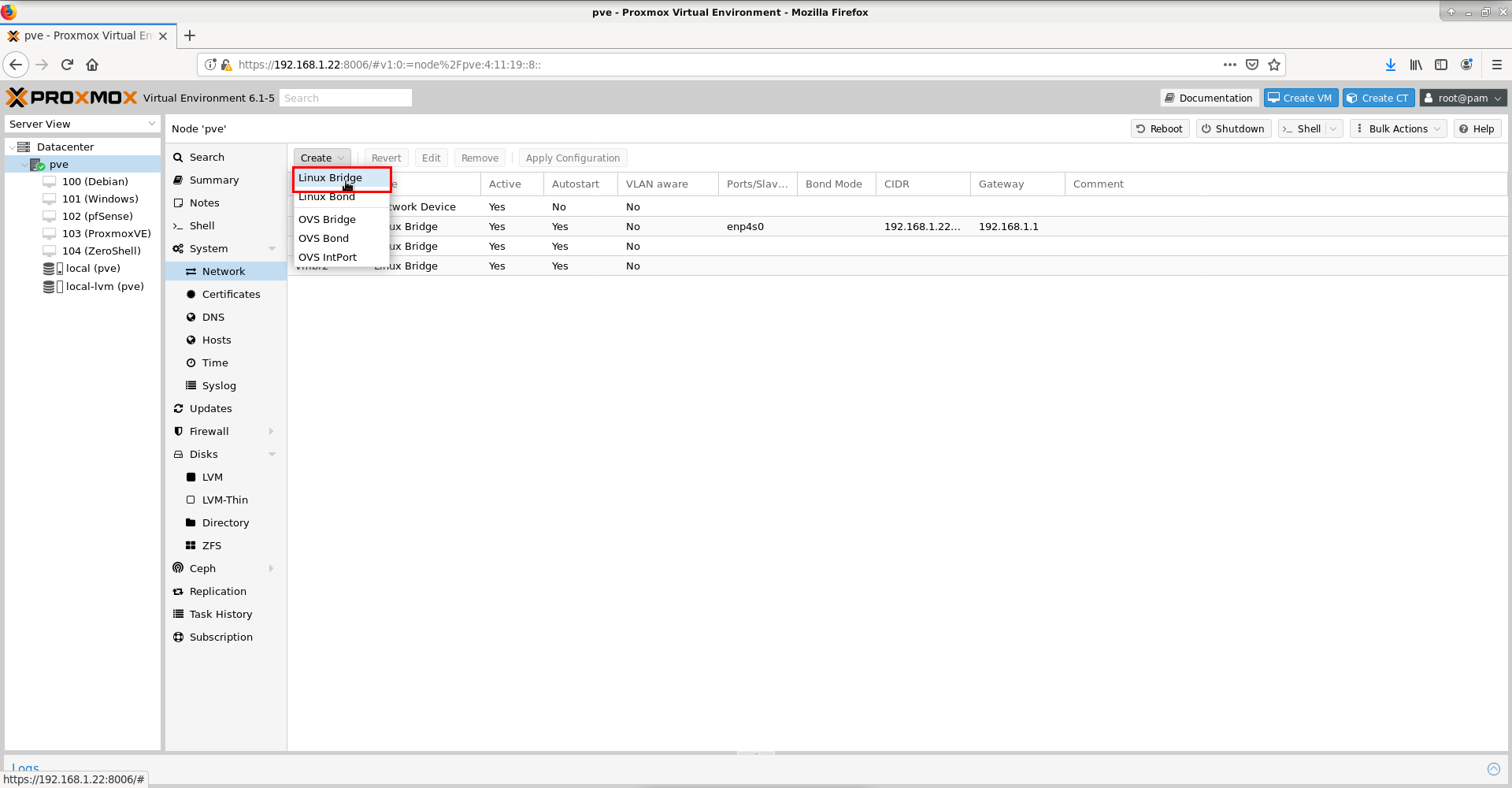Bookmark this page with star icon
Viewport: 1512px width, 788px height.
(x=1274, y=65)
